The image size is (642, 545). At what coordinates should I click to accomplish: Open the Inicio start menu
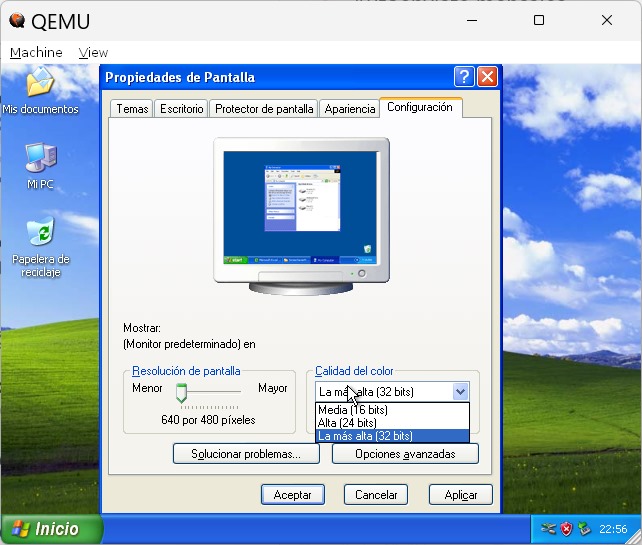point(51,529)
